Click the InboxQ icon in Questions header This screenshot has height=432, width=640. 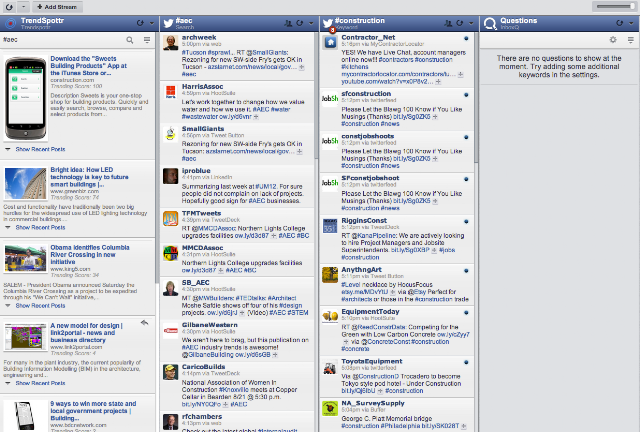click(x=490, y=24)
